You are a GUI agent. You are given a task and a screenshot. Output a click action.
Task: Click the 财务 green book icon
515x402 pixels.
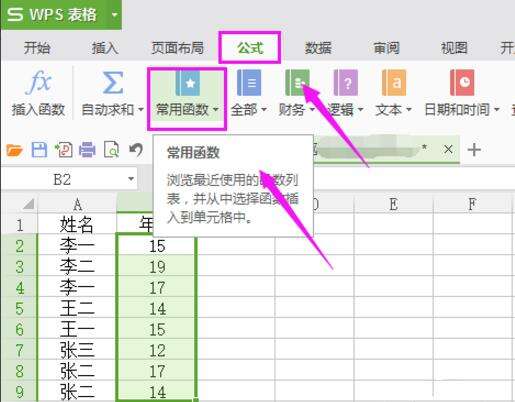pyautogui.click(x=297, y=82)
